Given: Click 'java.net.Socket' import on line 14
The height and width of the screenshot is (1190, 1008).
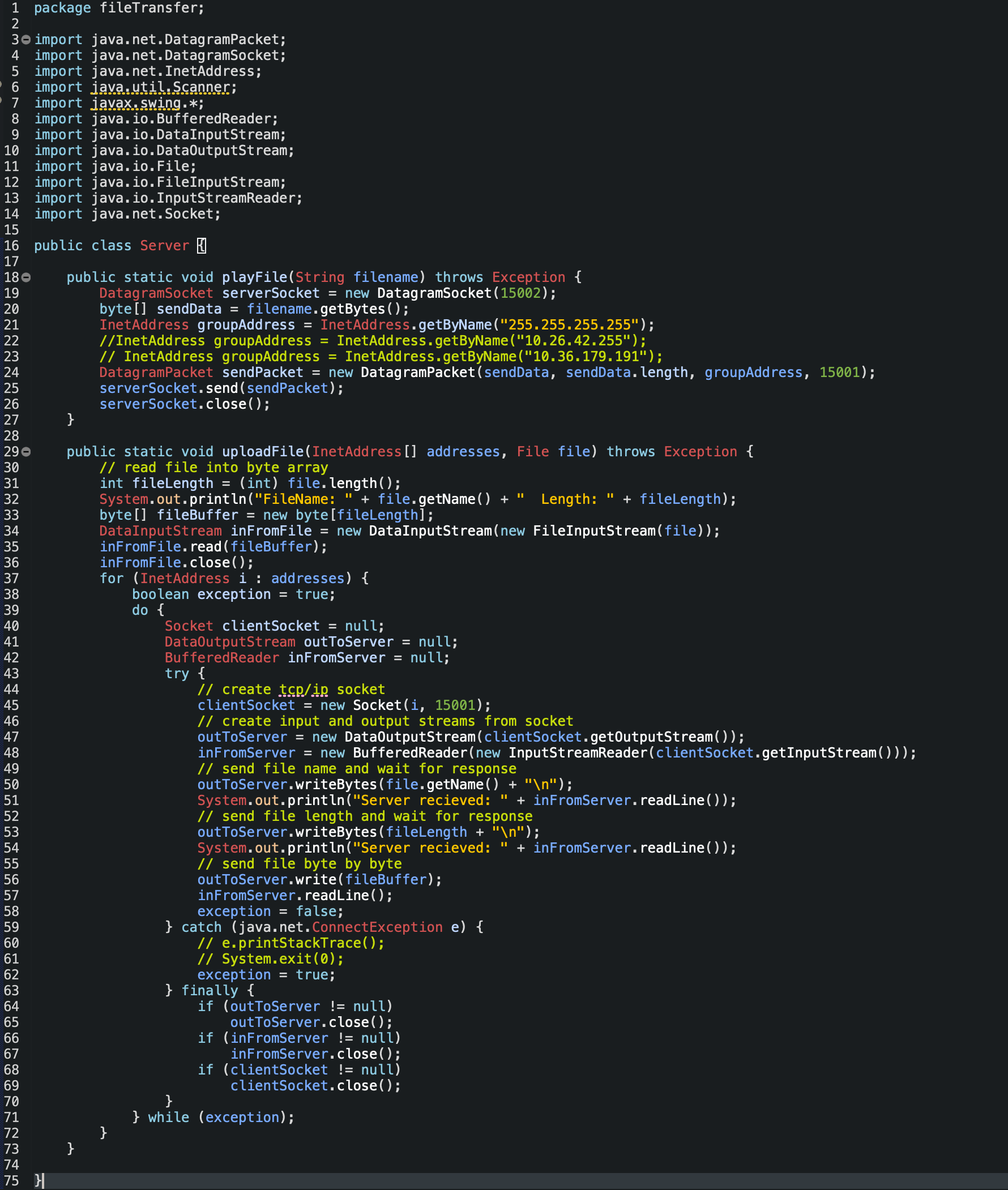Looking at the screenshot, I should point(152,214).
